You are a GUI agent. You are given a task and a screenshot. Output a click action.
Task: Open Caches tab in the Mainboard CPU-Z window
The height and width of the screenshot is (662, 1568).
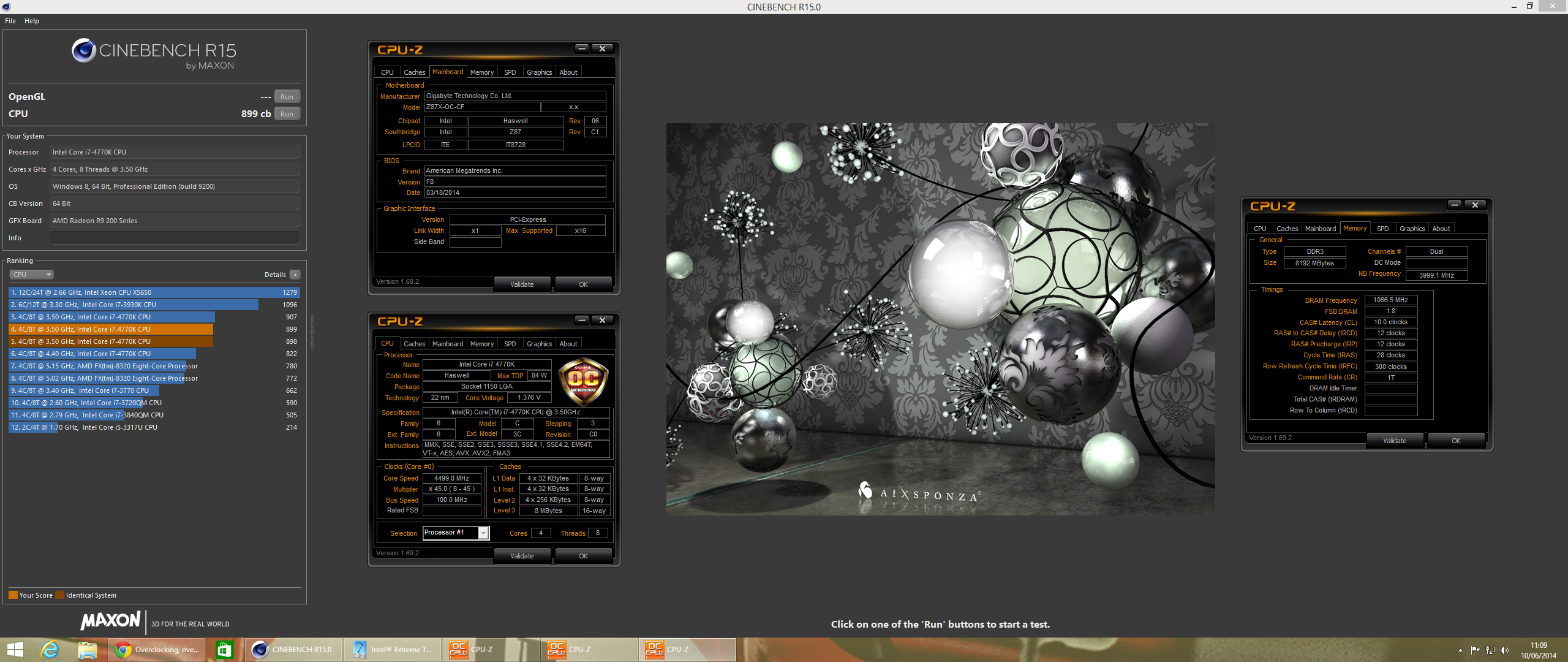[415, 72]
